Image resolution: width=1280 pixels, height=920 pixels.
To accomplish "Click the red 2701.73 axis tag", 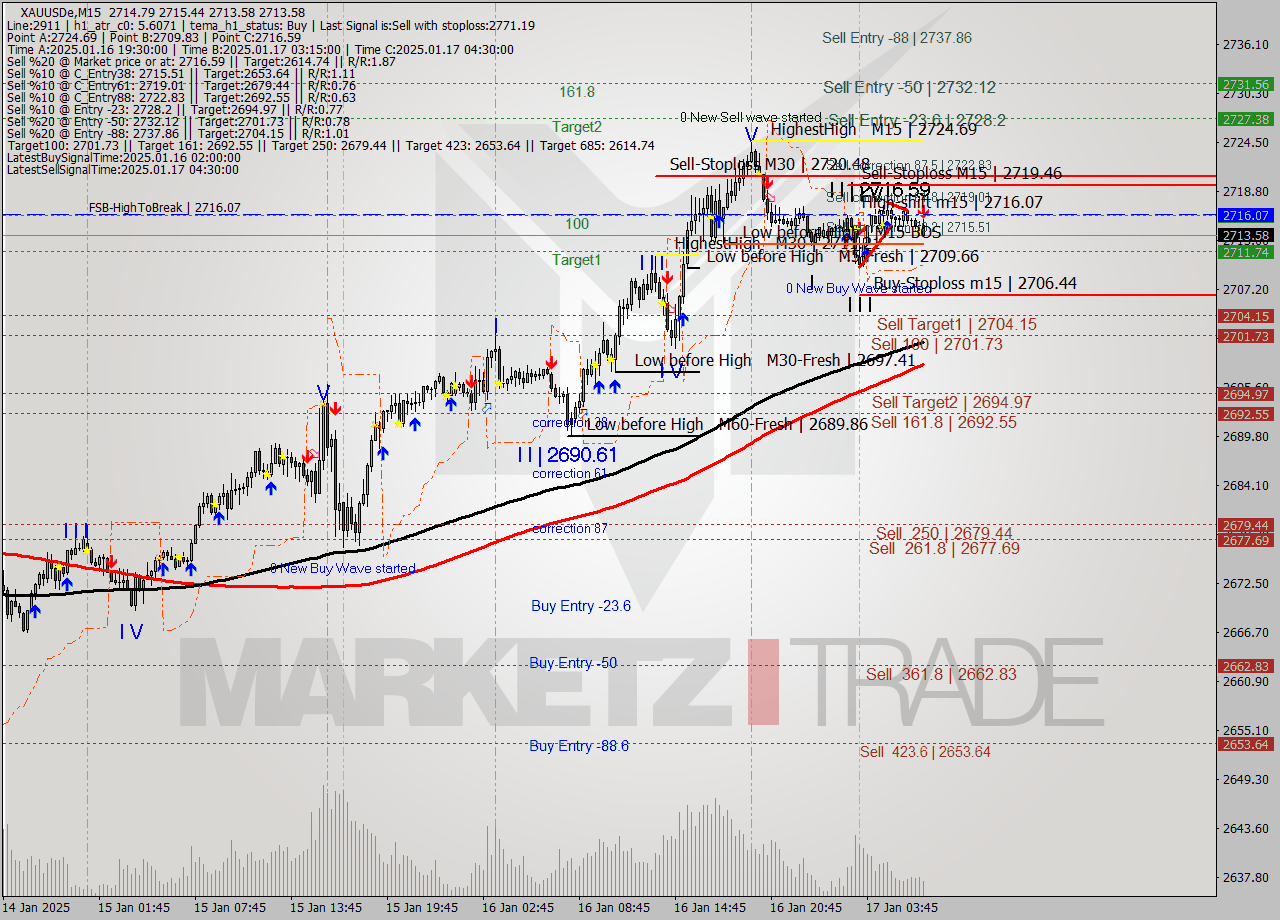I will pyautogui.click(x=1246, y=336).
